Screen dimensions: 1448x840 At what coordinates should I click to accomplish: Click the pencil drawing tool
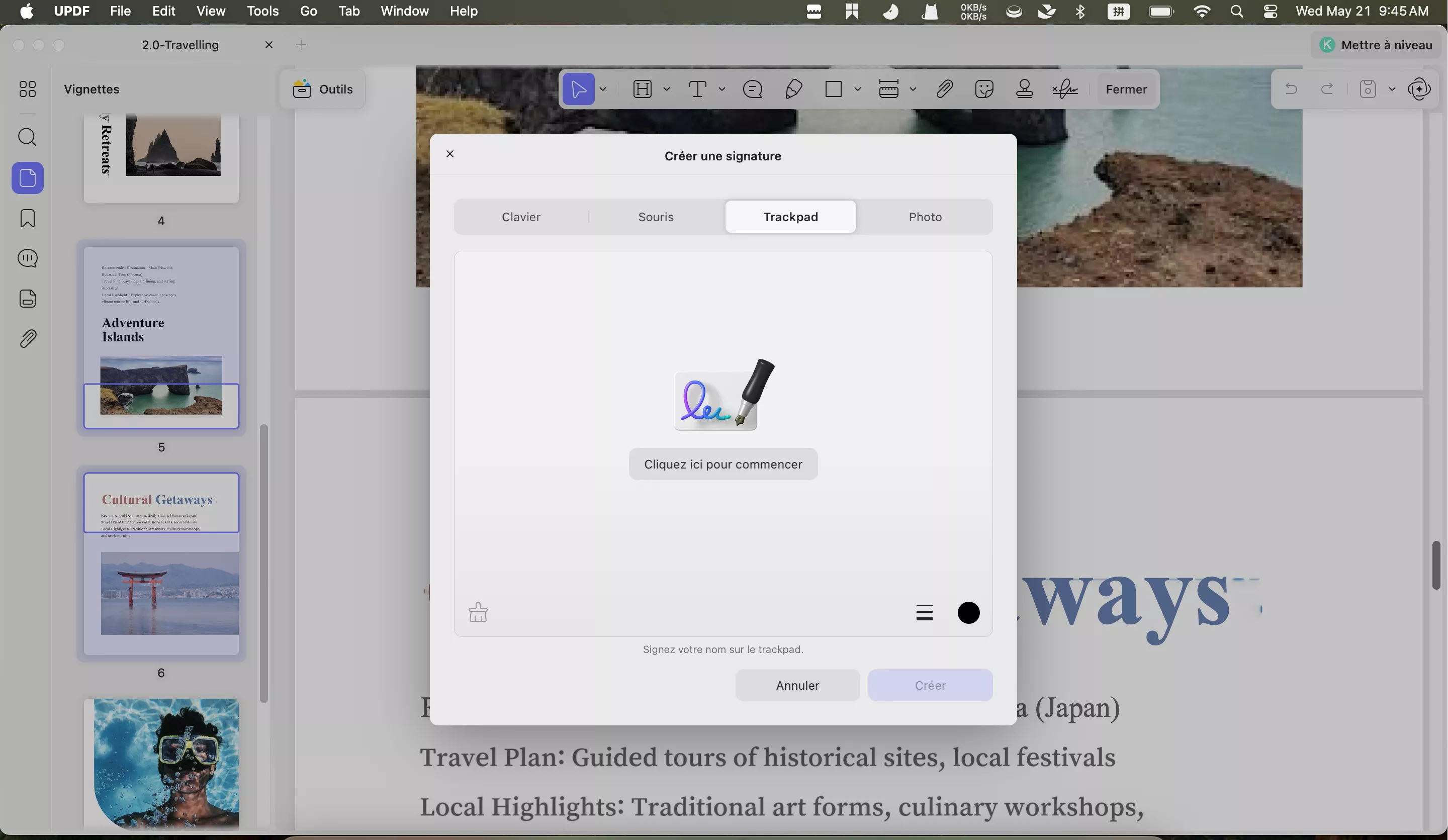coord(793,89)
